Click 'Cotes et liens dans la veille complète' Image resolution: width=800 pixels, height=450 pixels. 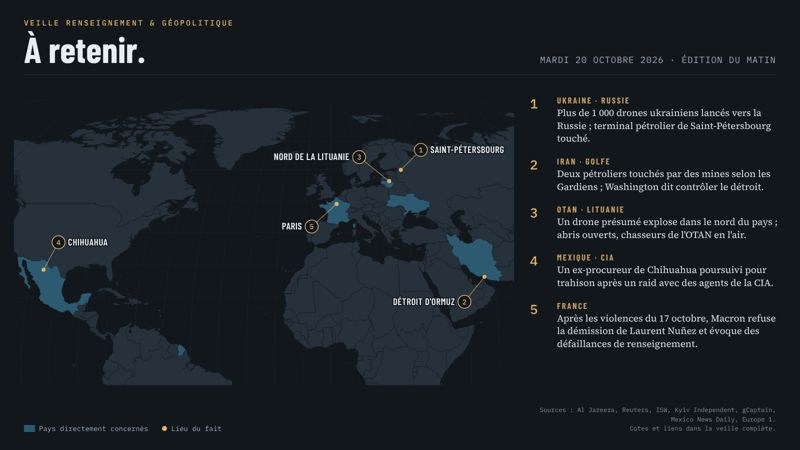click(702, 429)
